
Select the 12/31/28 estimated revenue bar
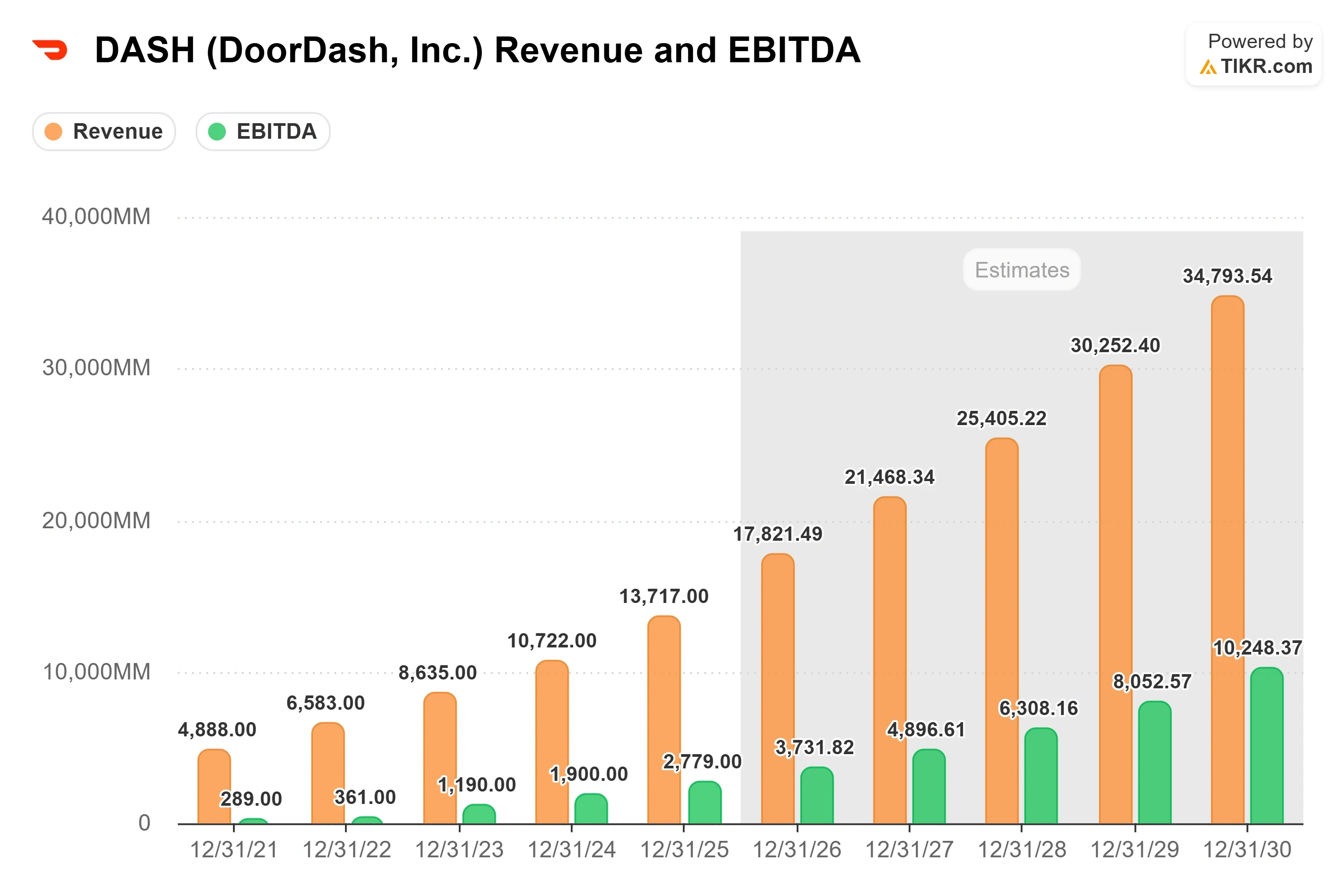(1001, 631)
